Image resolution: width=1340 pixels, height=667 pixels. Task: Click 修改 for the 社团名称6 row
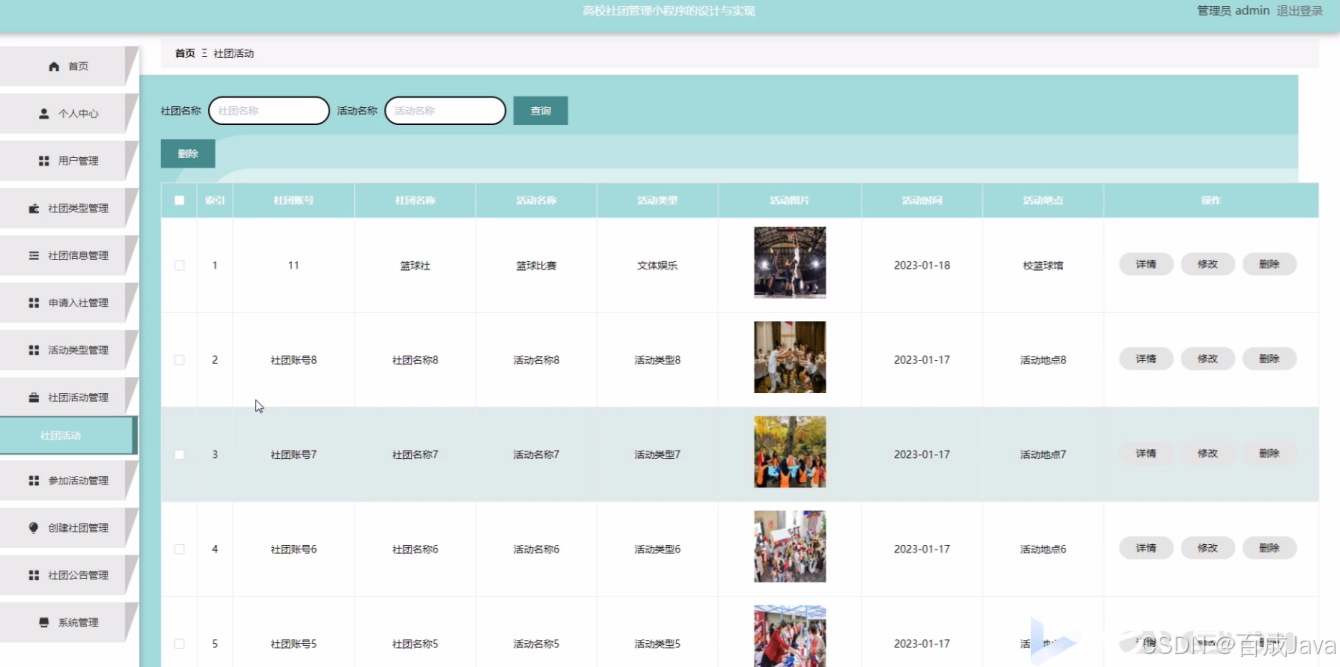[x=1207, y=548]
